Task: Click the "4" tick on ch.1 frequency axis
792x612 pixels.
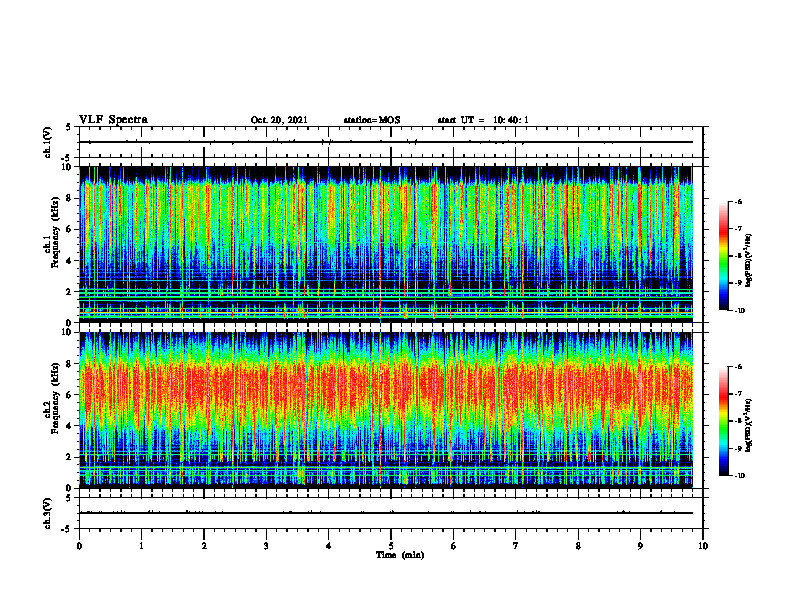Action: 69,261
